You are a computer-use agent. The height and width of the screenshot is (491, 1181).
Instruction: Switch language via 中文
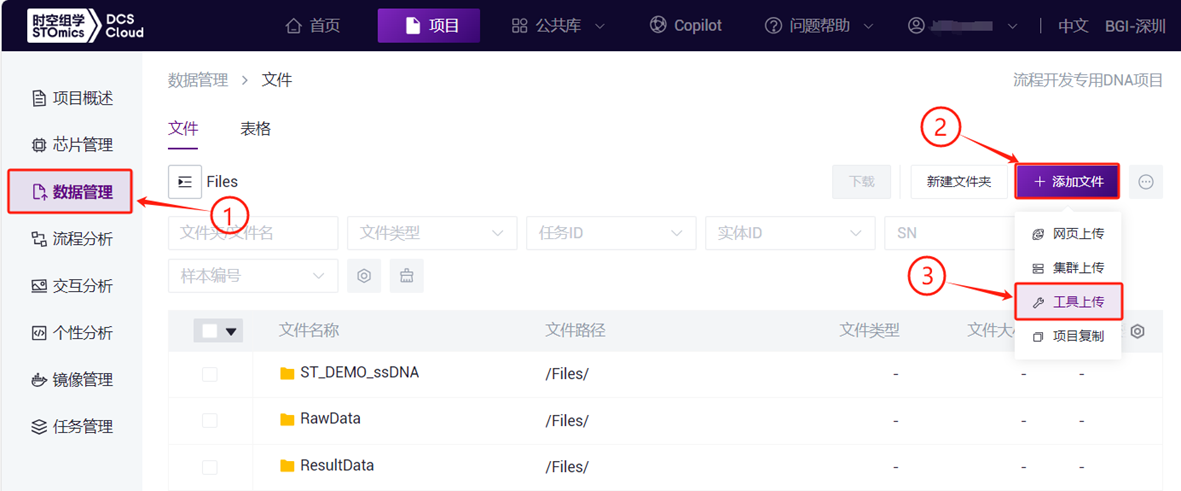(x=1073, y=26)
